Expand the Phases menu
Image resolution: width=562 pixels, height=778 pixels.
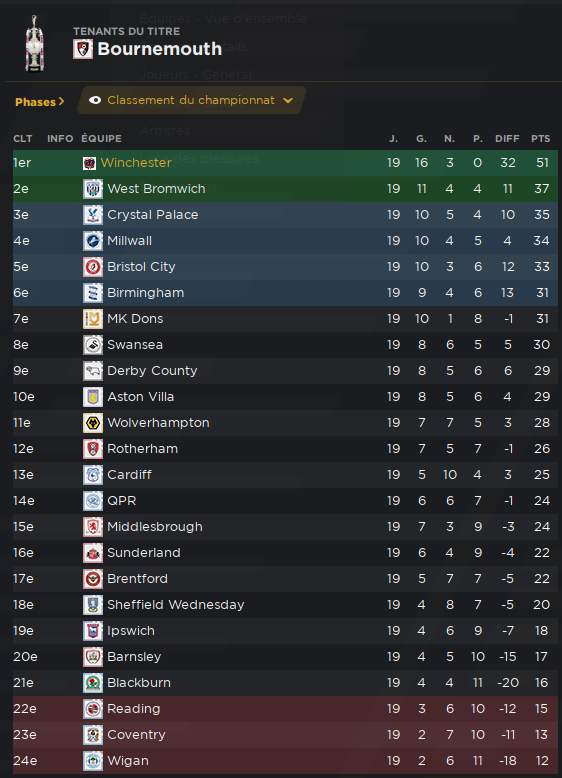[40, 102]
